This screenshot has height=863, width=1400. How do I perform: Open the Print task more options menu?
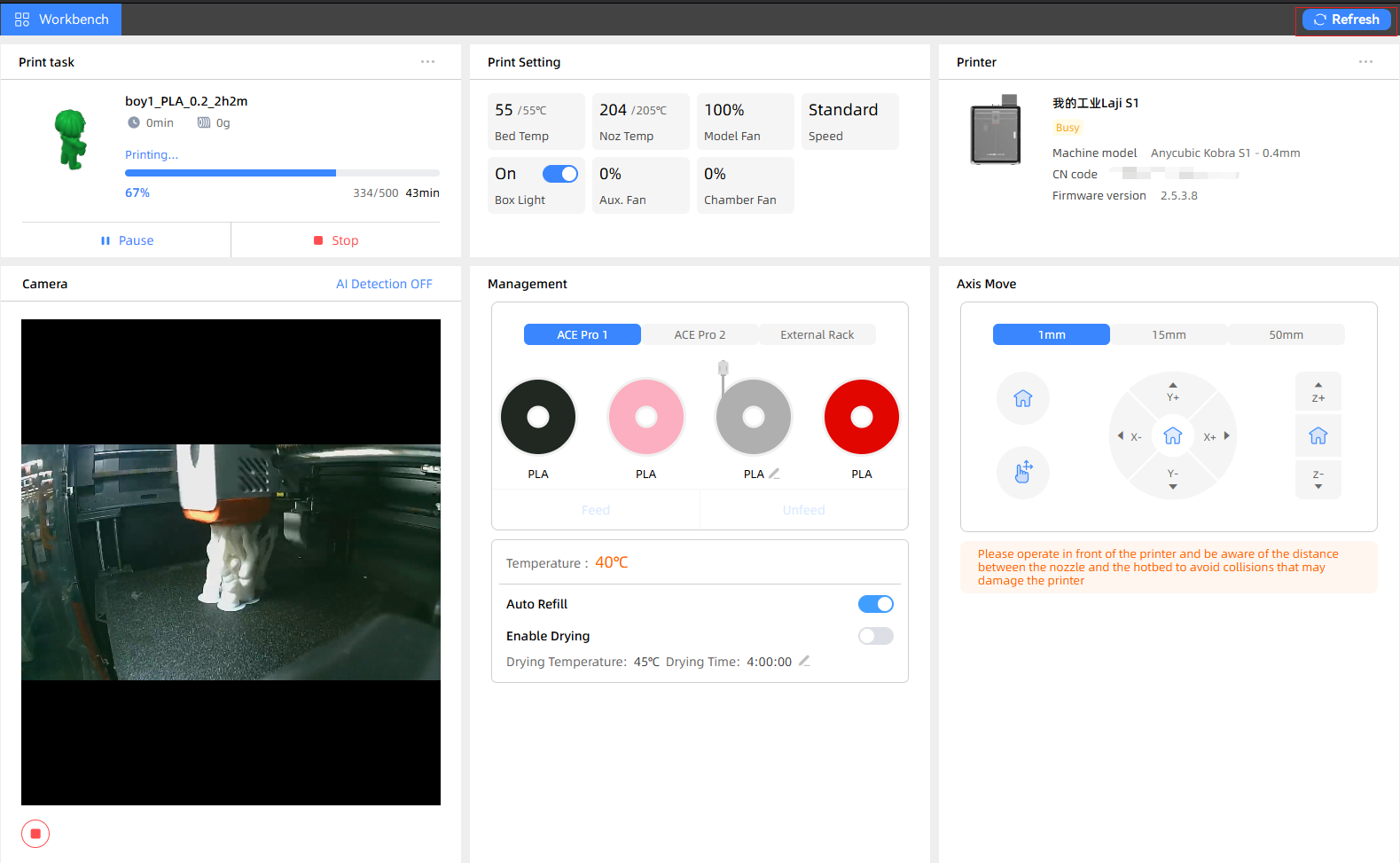[427, 62]
